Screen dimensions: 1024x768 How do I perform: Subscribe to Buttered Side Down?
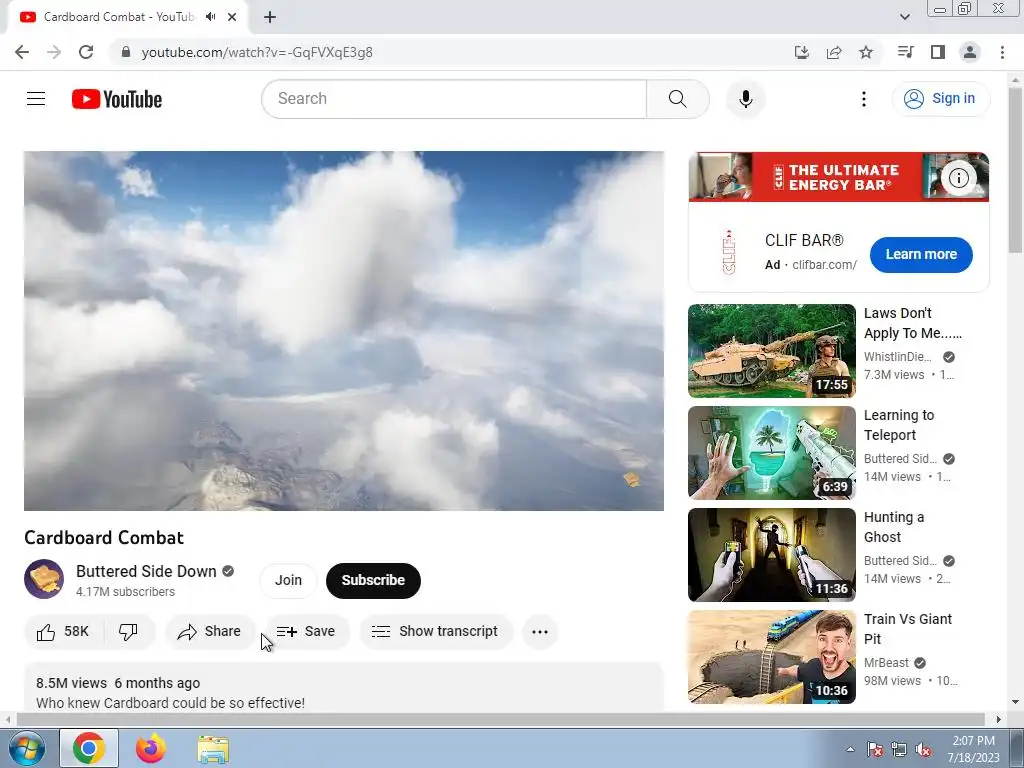click(x=373, y=580)
